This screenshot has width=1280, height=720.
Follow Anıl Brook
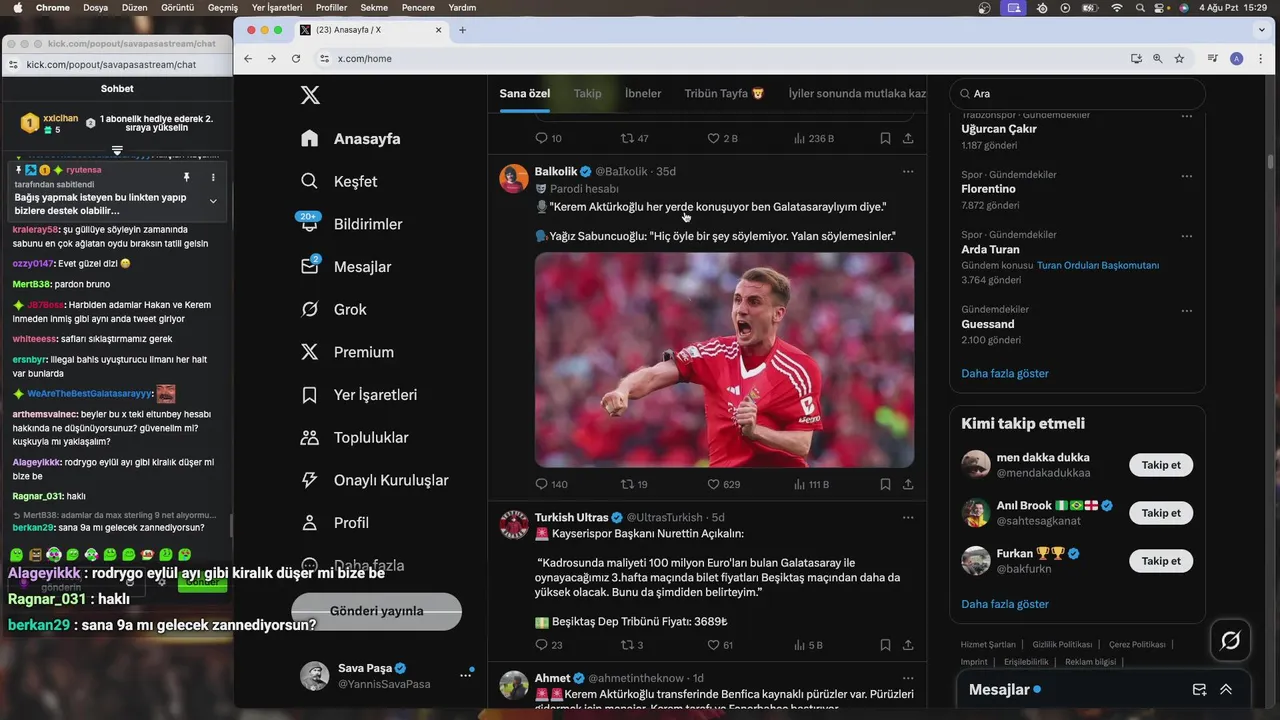coord(1161,513)
